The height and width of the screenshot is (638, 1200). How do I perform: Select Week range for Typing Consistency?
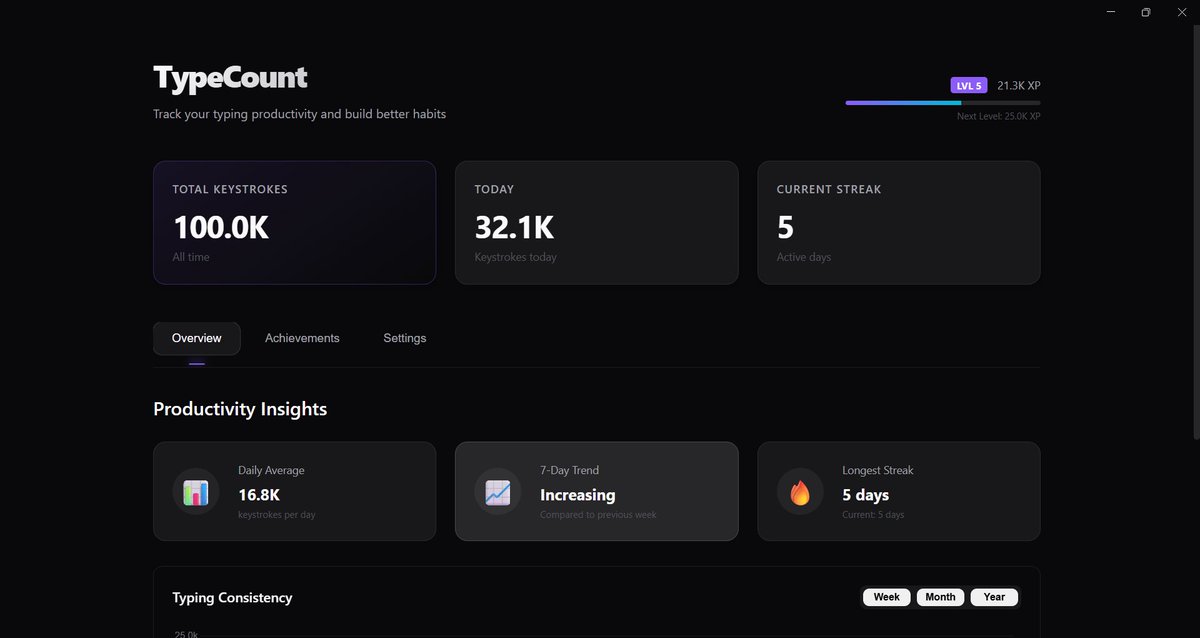point(887,597)
